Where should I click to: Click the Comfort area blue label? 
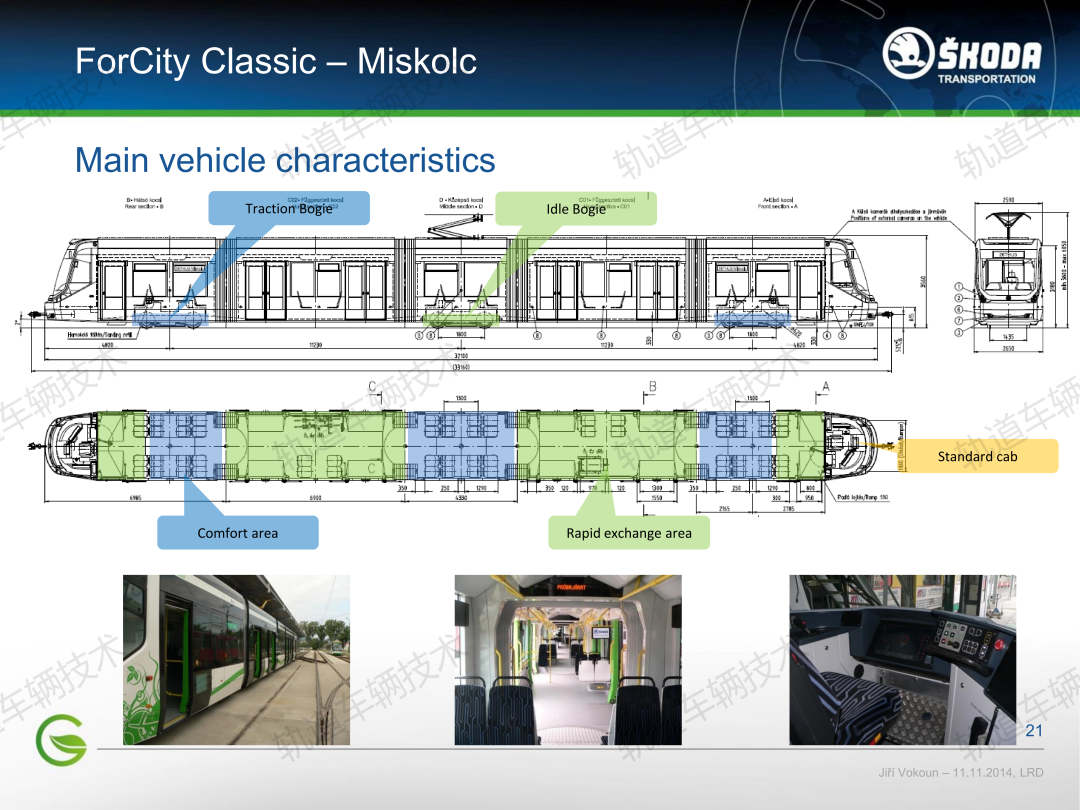[238, 532]
